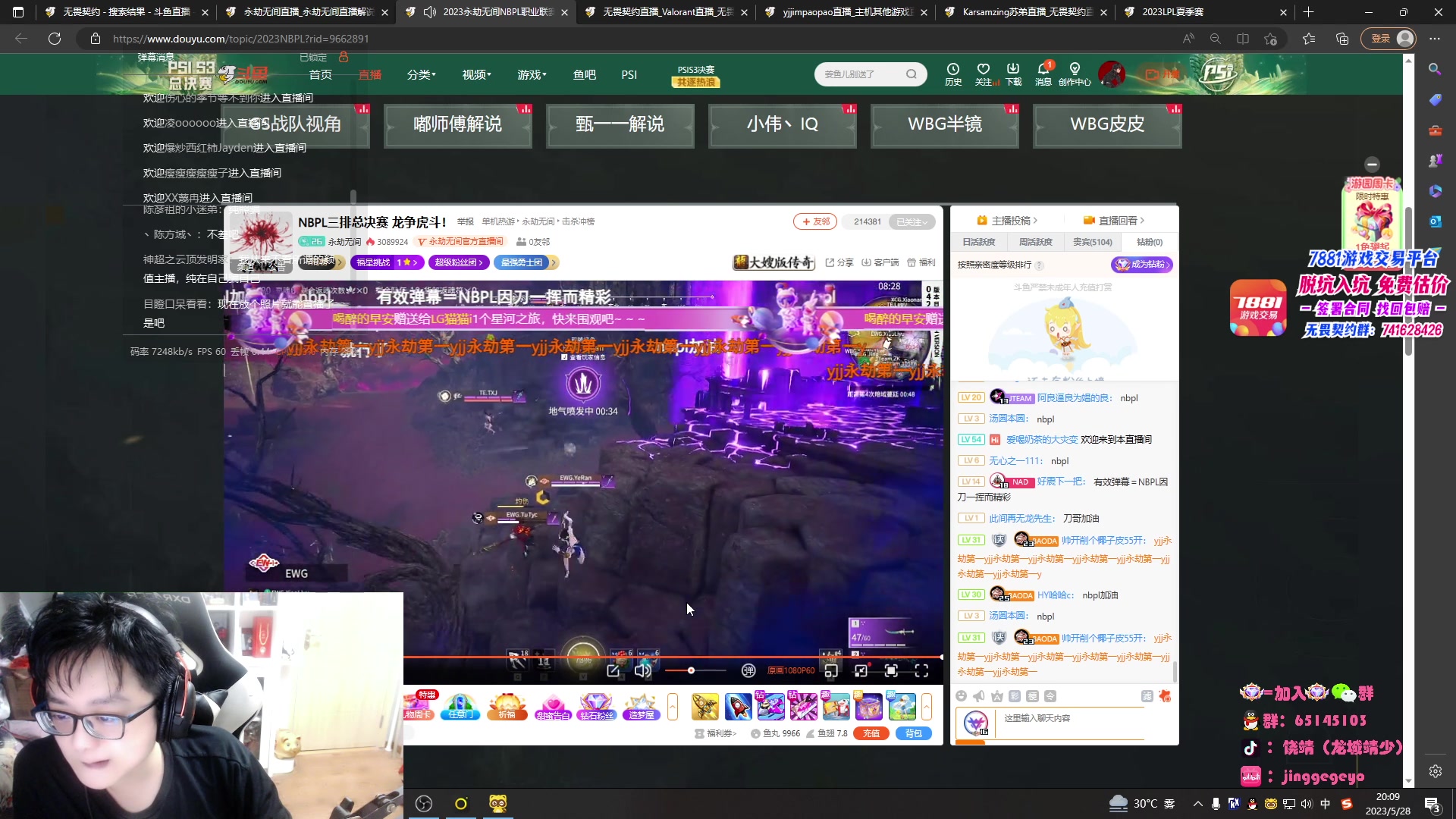This screenshot has width=1456, height=819.
Task: Open the 消息 message bell icon
Action: (x=1043, y=74)
